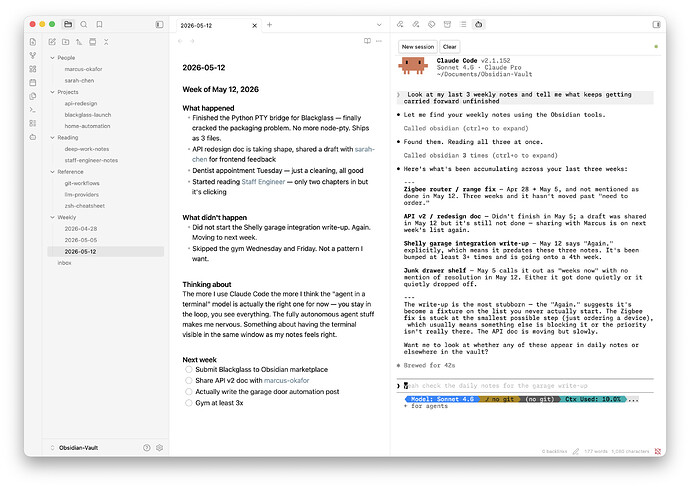Viewport: 690px width, 487px height.
Task: Collapse the Weekly folder
Action: 52,217
